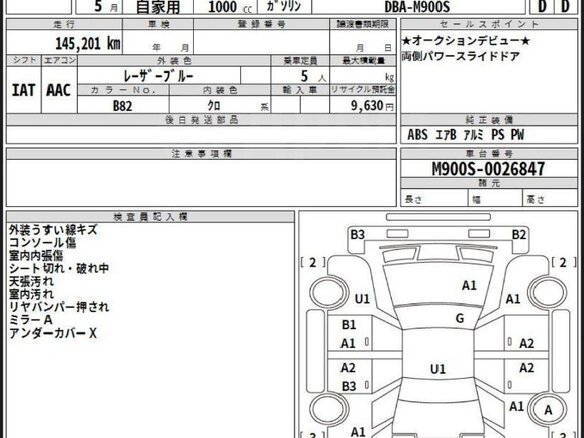Click the 乗車定員 header
This screenshot has height=438, width=584.
point(300,60)
